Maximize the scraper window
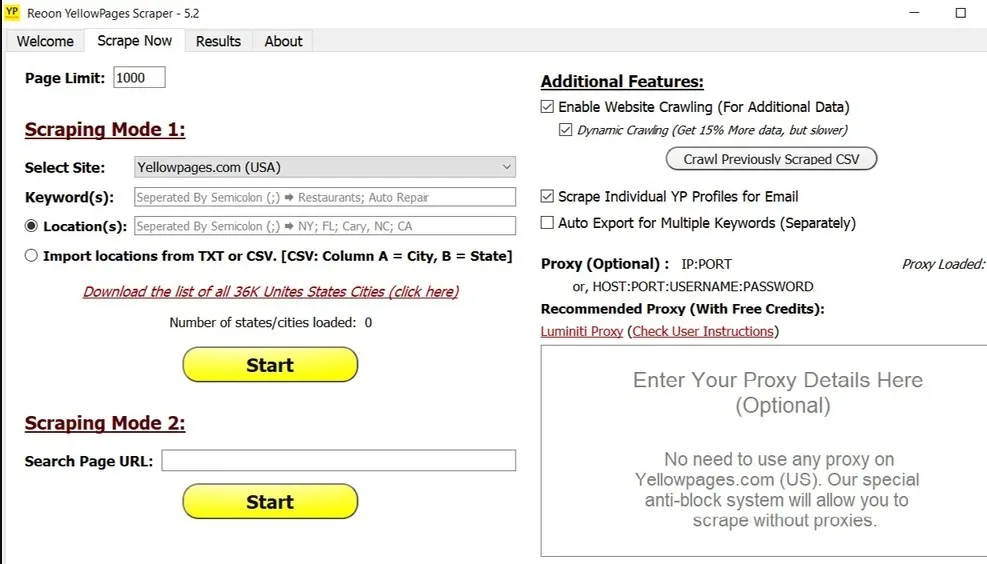 (x=961, y=13)
